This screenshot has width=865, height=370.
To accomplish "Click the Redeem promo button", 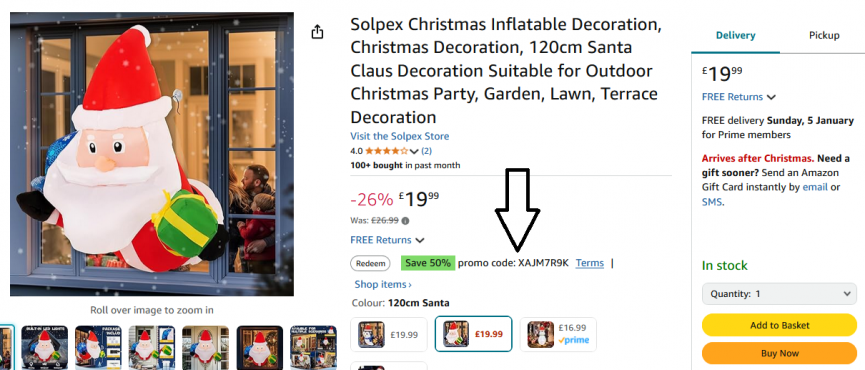I will [370, 264].
